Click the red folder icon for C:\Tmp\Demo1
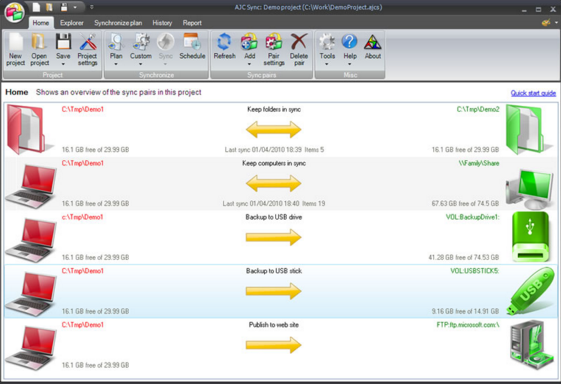This screenshot has height=384, width=561. coord(29,129)
